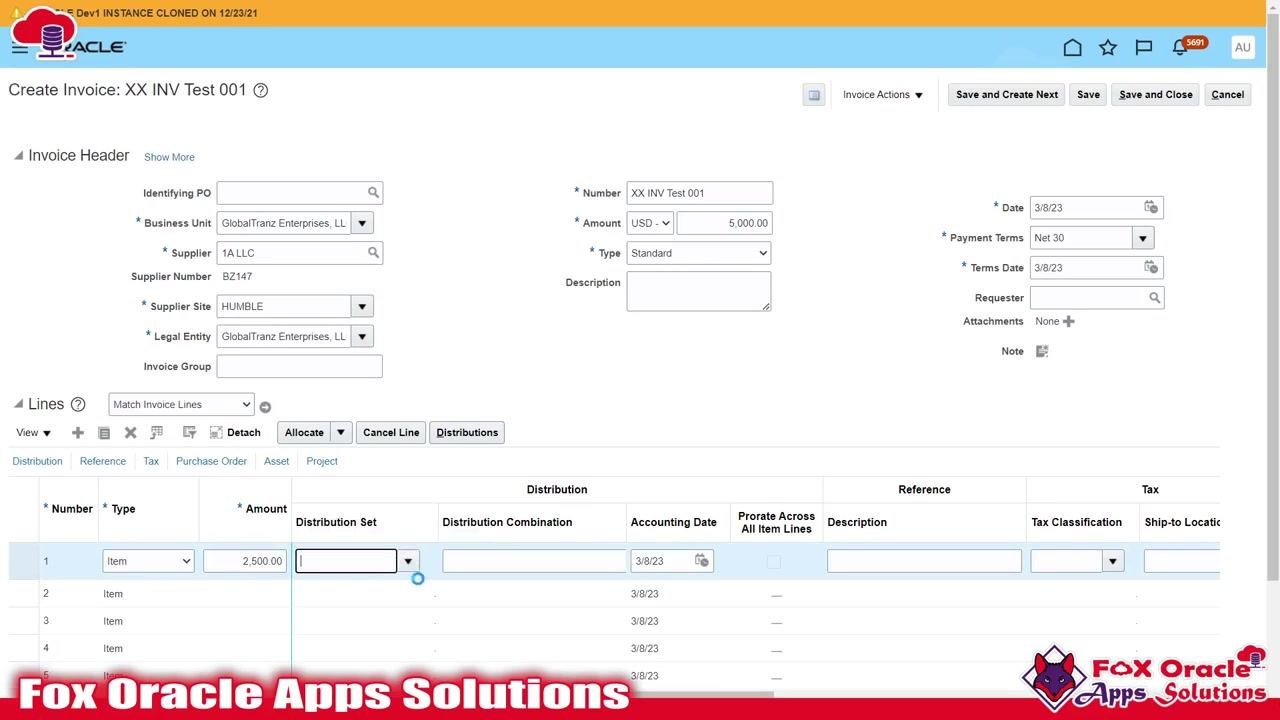The image size is (1280, 720).
Task: Delete the selected invoice line
Action: (130, 433)
